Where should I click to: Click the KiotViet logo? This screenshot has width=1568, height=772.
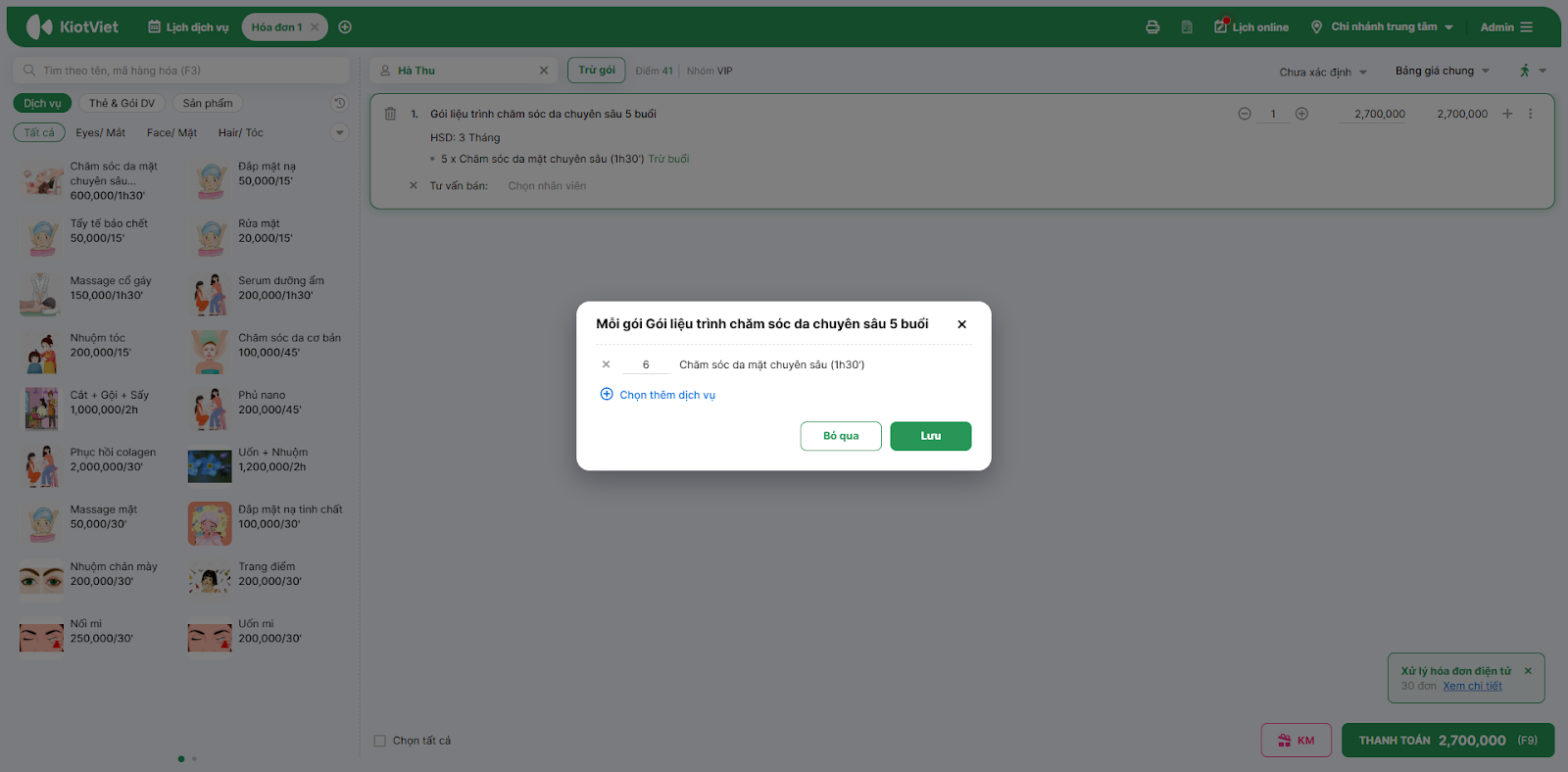pyautogui.click(x=73, y=26)
